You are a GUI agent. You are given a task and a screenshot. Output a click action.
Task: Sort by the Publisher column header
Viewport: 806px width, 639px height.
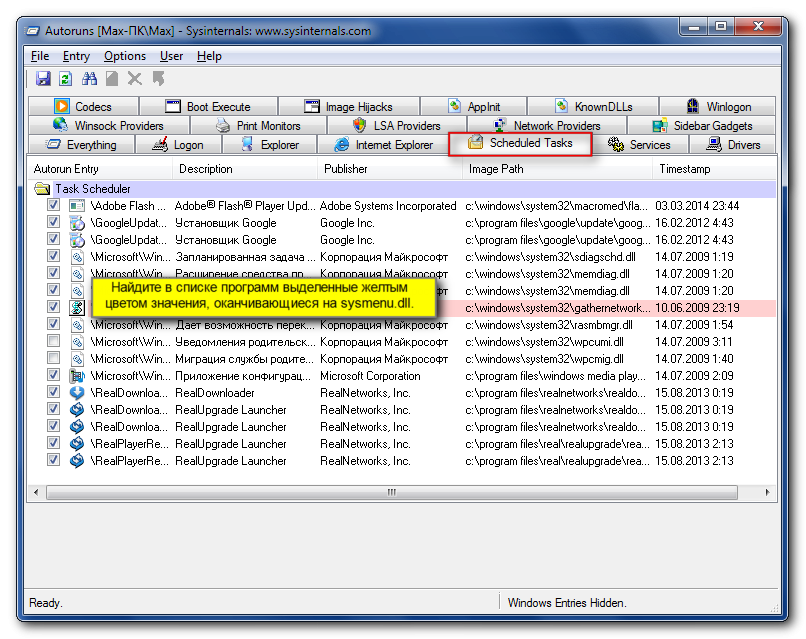coord(390,169)
